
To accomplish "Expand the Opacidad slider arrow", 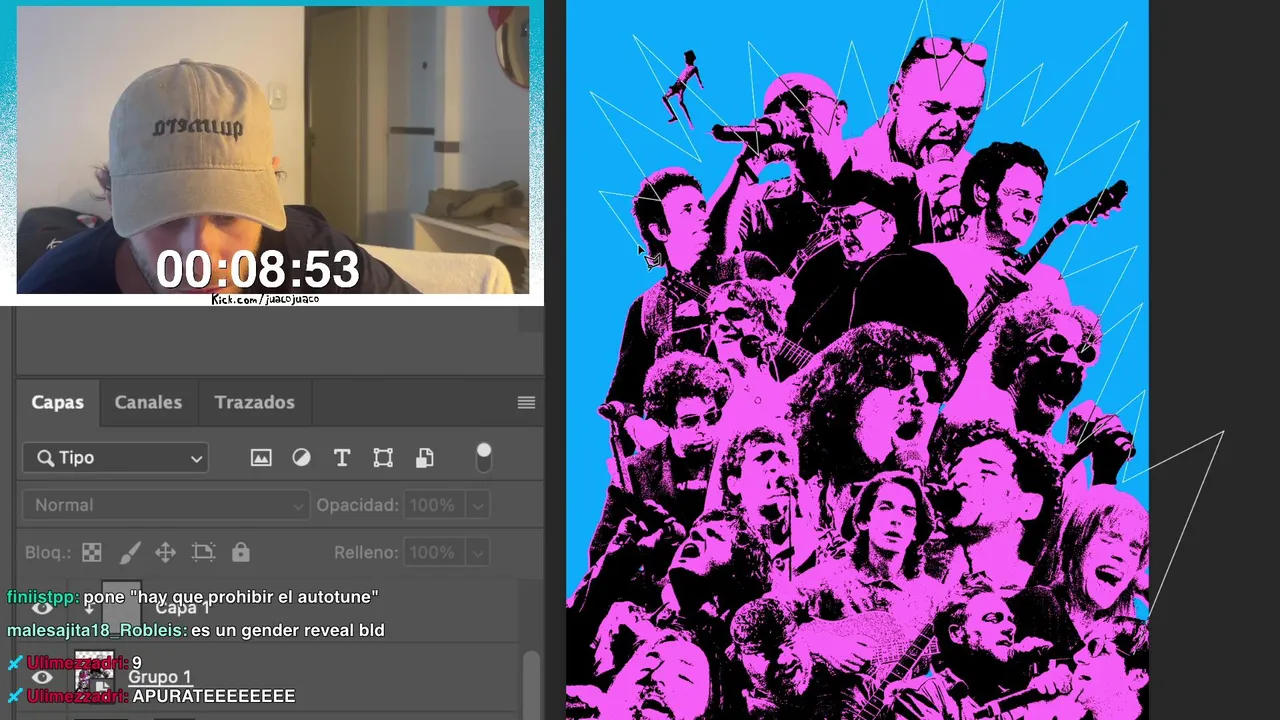I will pos(478,505).
